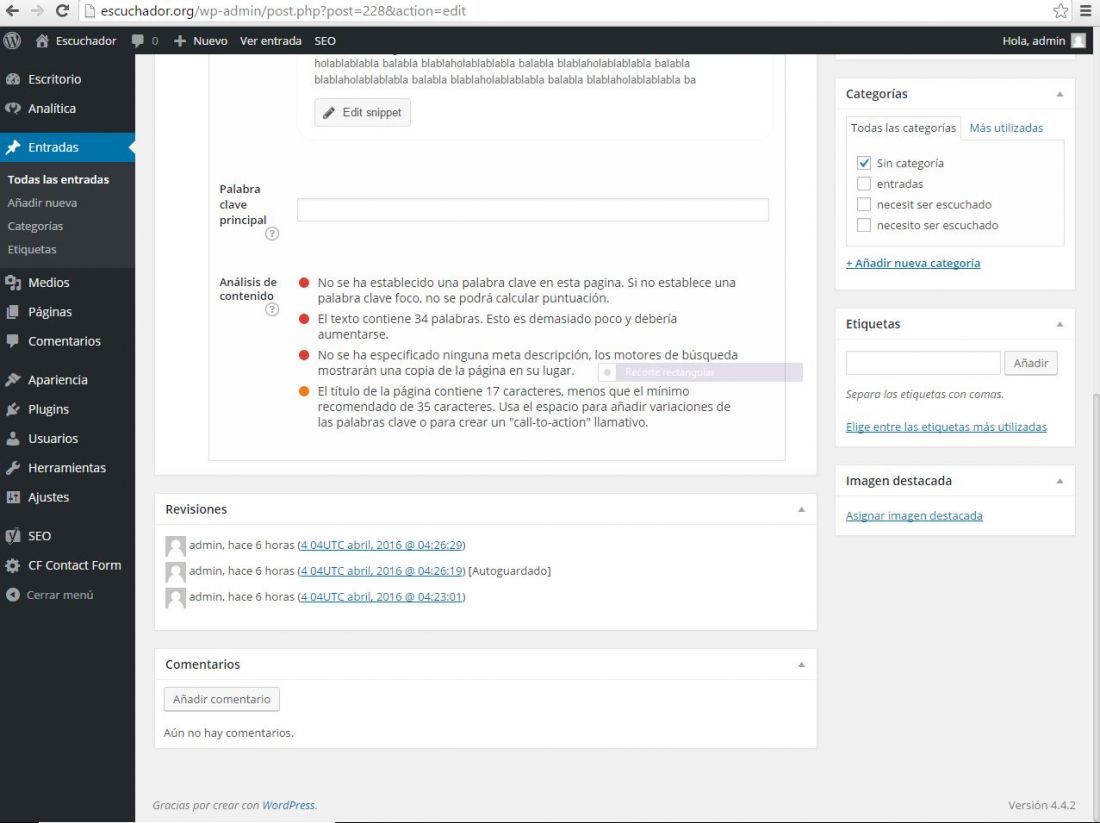Open Etiquetas submenu item
This screenshot has height=823, width=1100.
(32, 249)
